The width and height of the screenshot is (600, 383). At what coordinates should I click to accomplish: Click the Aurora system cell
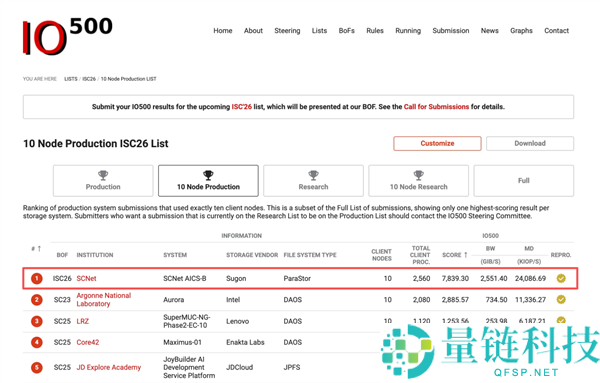click(x=173, y=300)
